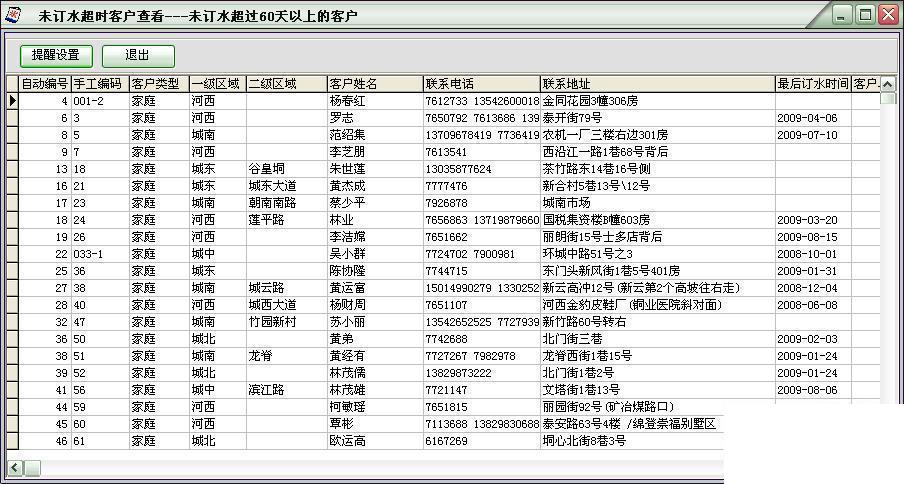
Task: Click phone number 13035877624
Action: pos(458,169)
